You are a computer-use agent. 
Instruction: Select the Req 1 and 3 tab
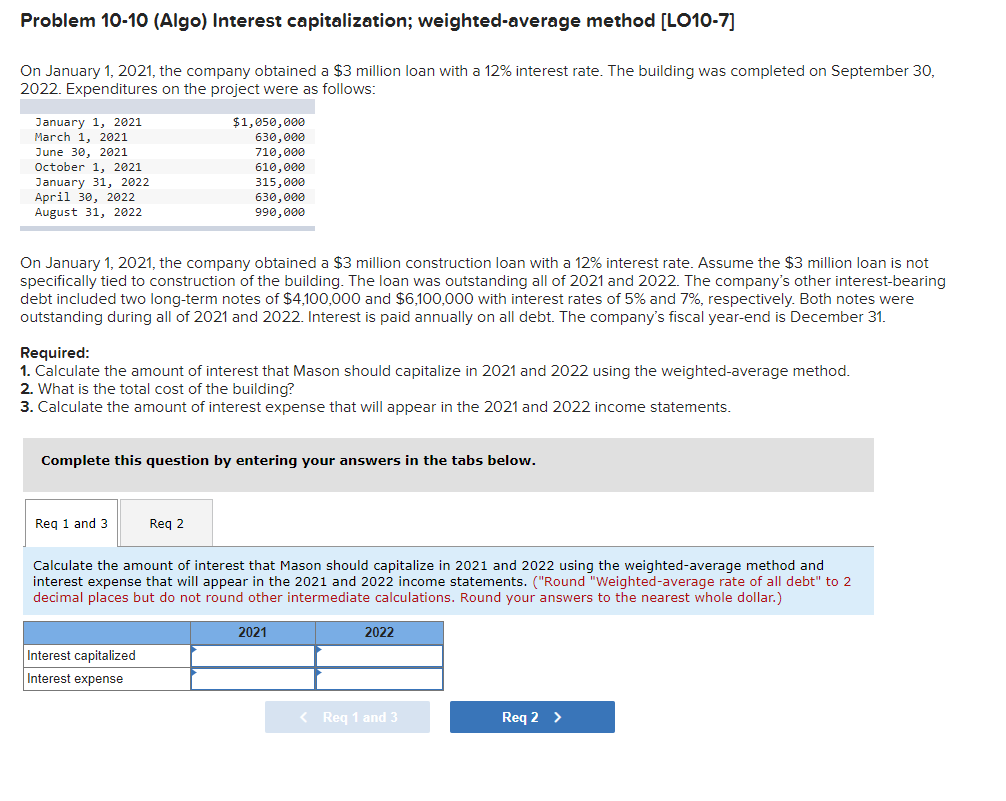(x=70, y=522)
